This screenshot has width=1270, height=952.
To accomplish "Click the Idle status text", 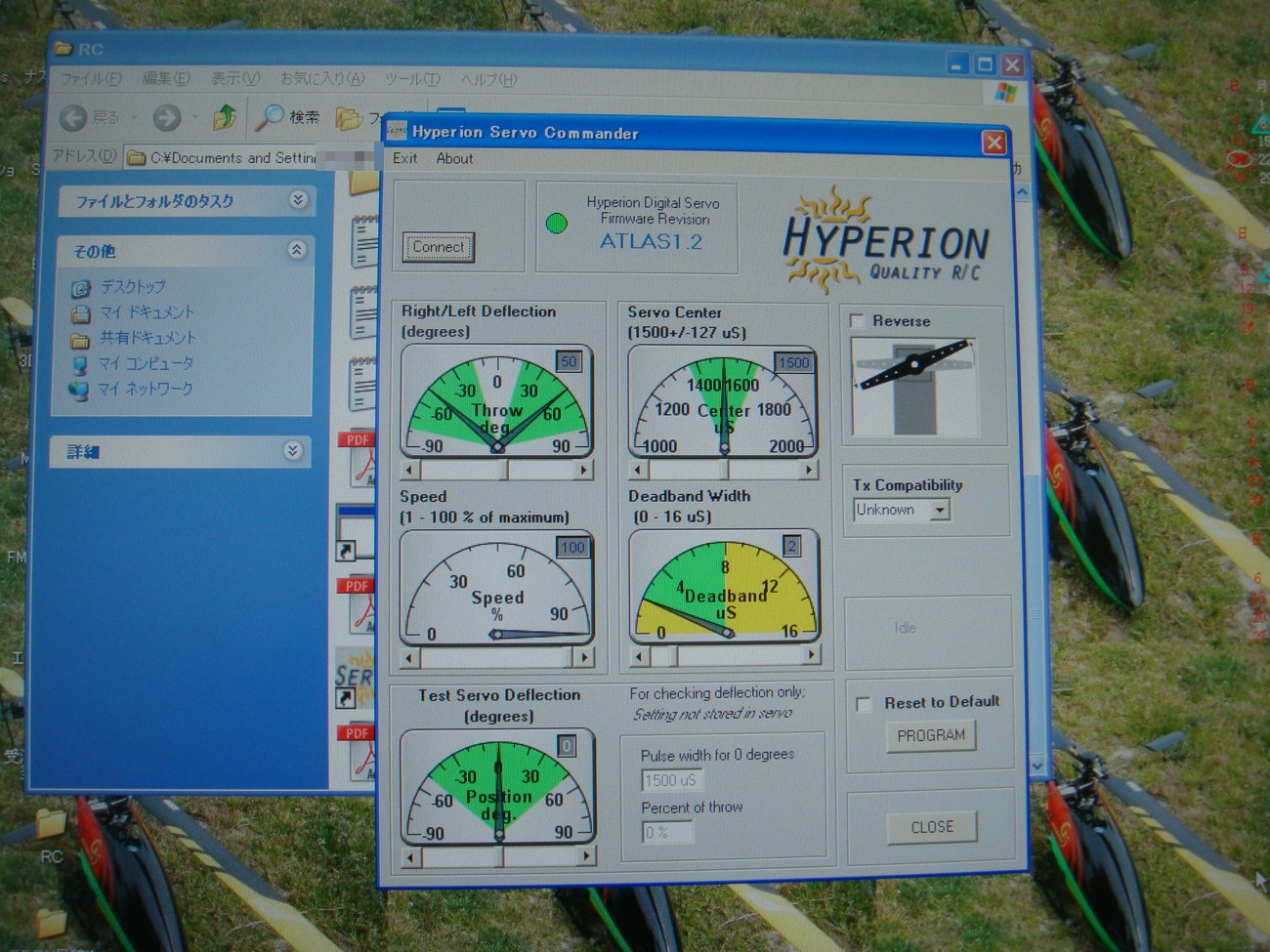I will click(906, 628).
